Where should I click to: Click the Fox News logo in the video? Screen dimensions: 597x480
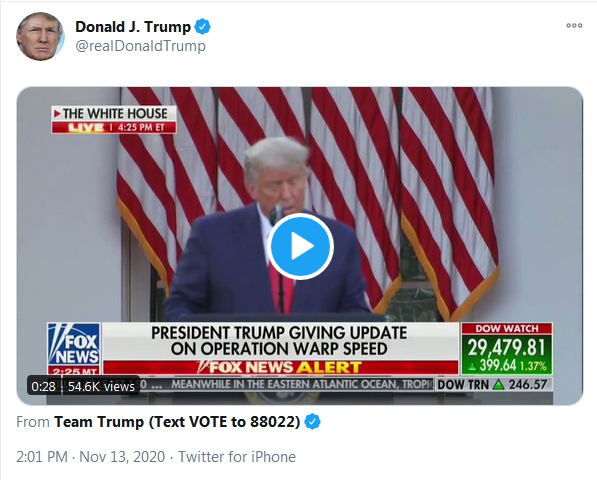click(x=74, y=344)
